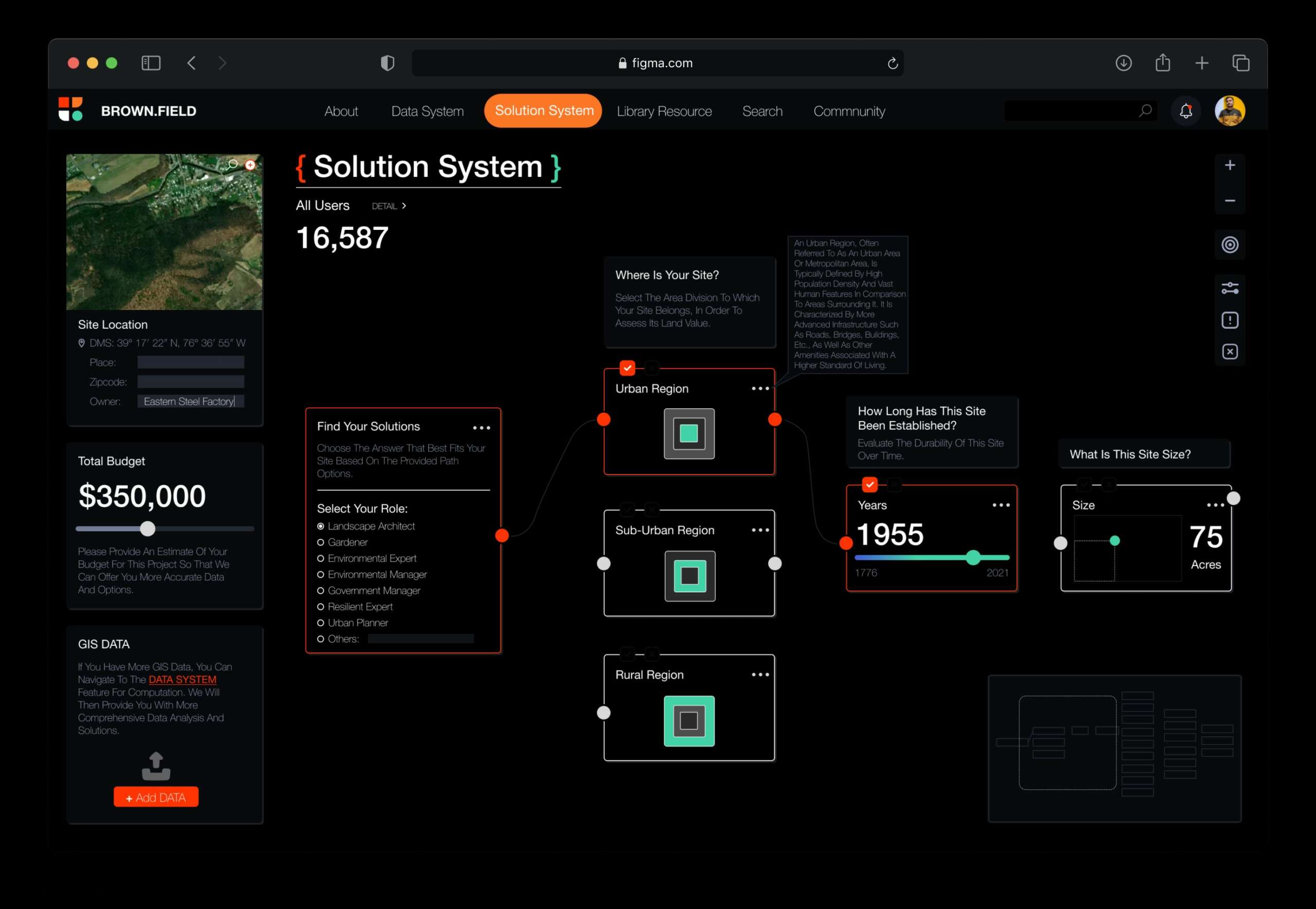Click the zoom in plus icon
This screenshot has width=1316, height=909.
[x=1230, y=165]
